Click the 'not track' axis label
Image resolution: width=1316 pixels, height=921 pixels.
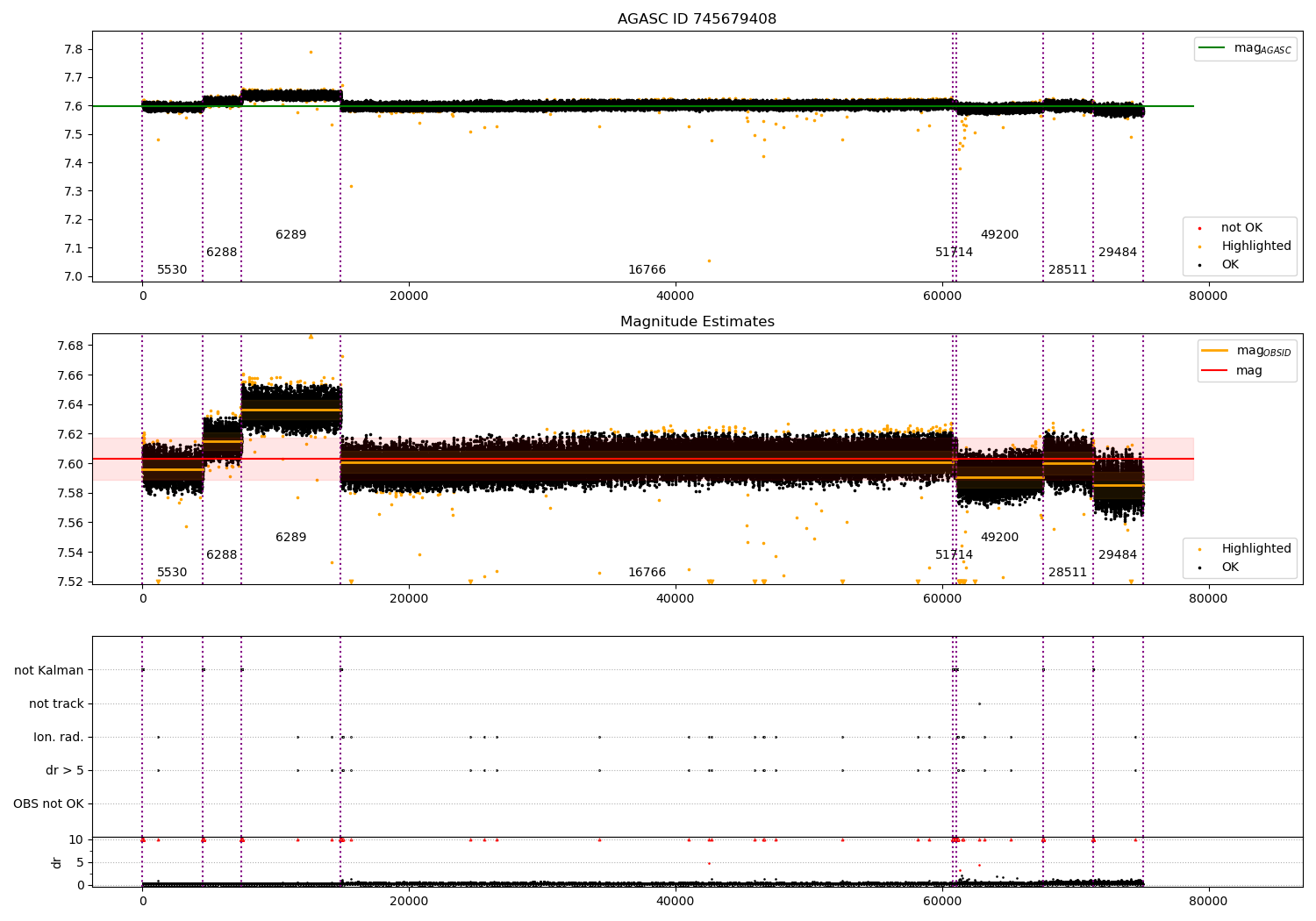tap(56, 703)
